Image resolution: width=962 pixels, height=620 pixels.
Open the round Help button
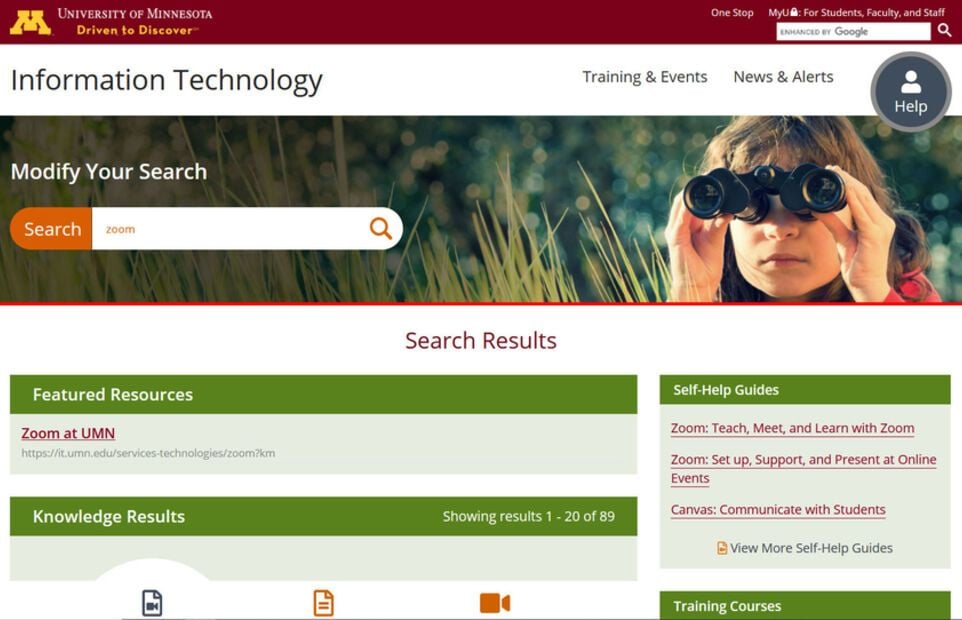(x=910, y=92)
